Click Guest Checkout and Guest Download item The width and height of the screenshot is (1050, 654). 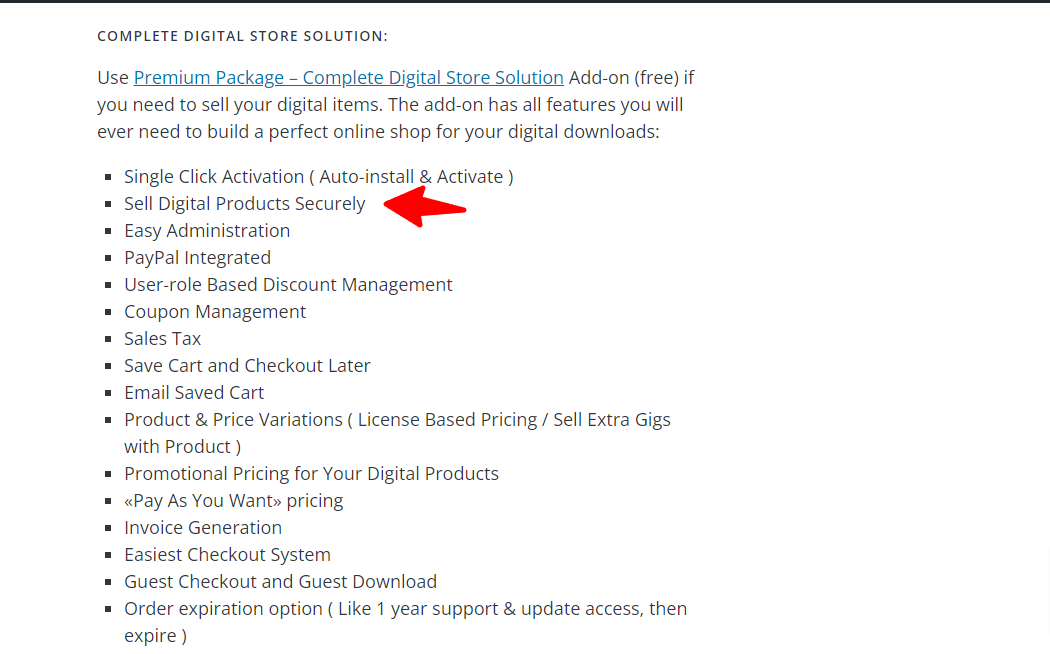281,582
